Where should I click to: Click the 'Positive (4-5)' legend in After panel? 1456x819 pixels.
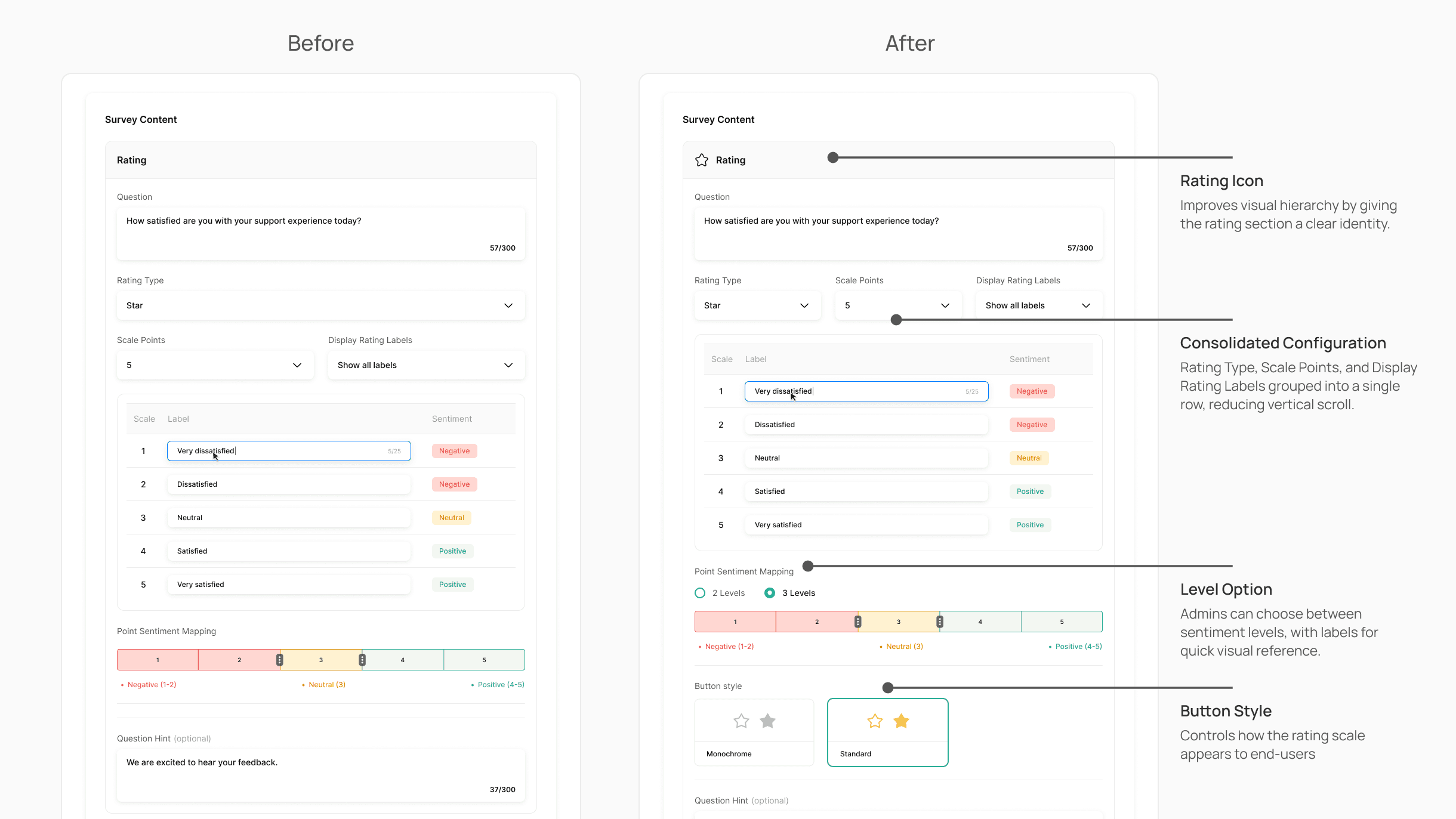tap(1075, 647)
